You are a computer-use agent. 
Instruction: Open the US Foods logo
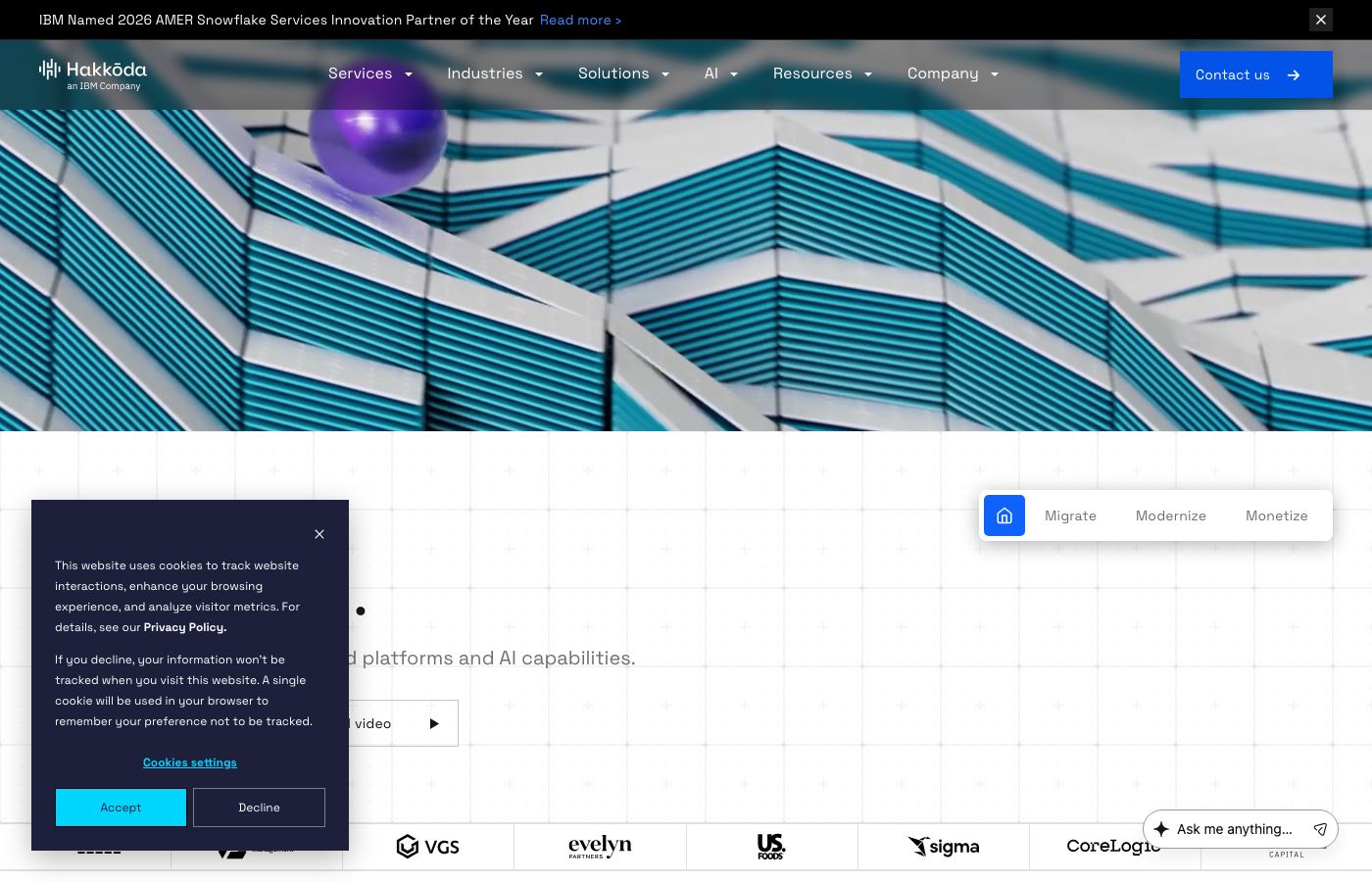point(771,847)
